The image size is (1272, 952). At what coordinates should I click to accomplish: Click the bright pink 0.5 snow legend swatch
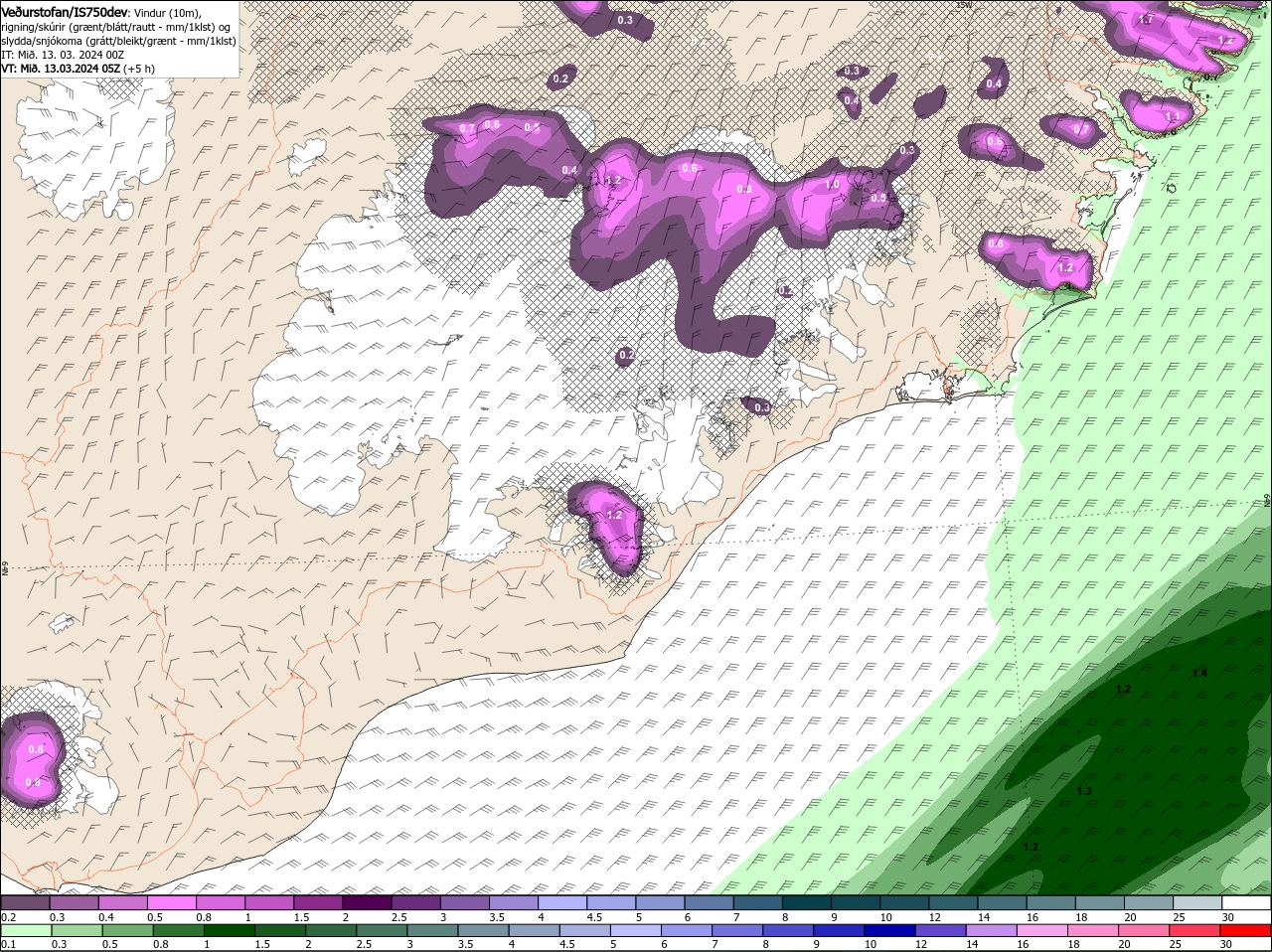point(171,903)
